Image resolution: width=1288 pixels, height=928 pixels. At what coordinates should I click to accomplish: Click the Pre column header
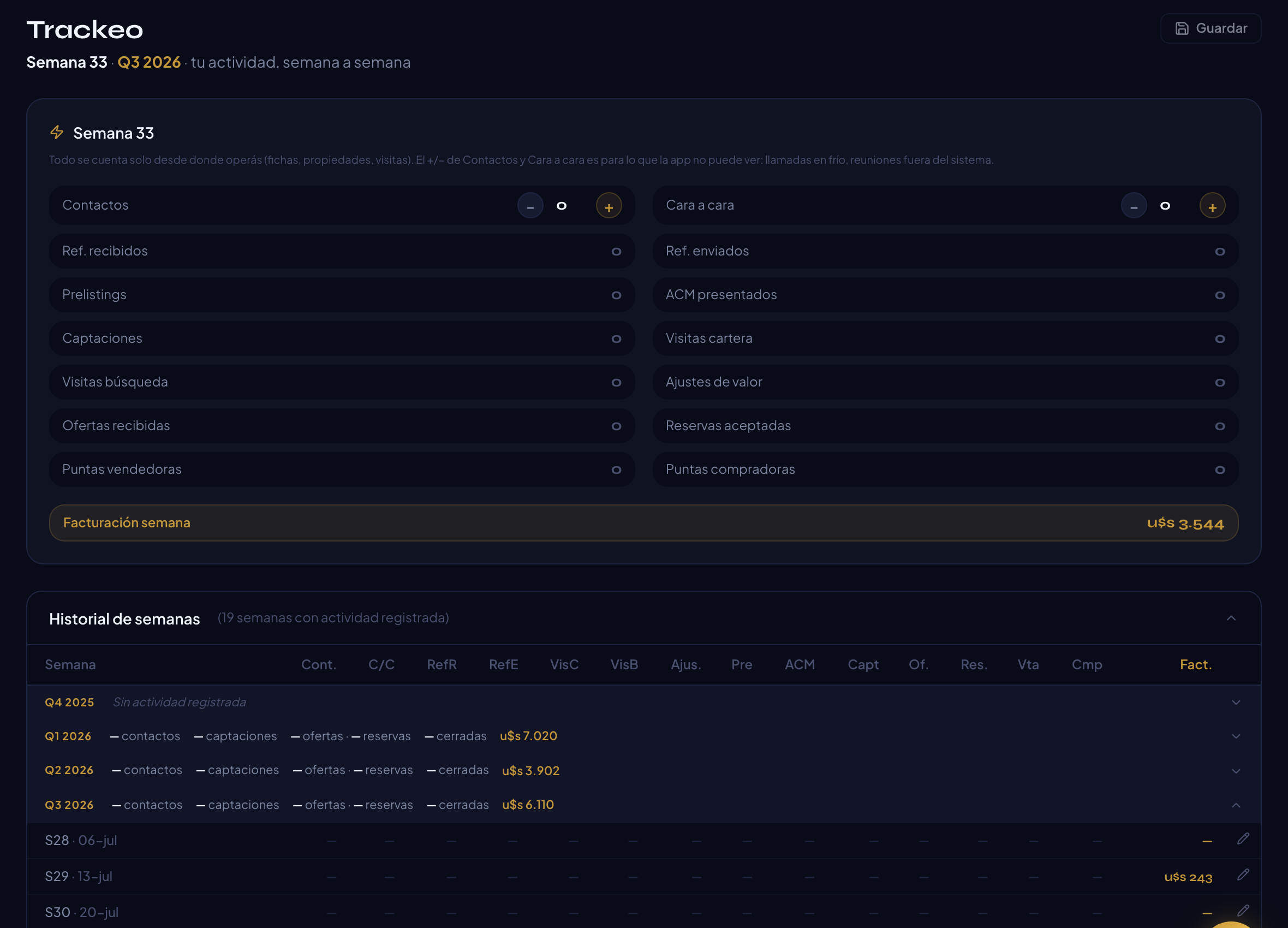tap(742, 664)
